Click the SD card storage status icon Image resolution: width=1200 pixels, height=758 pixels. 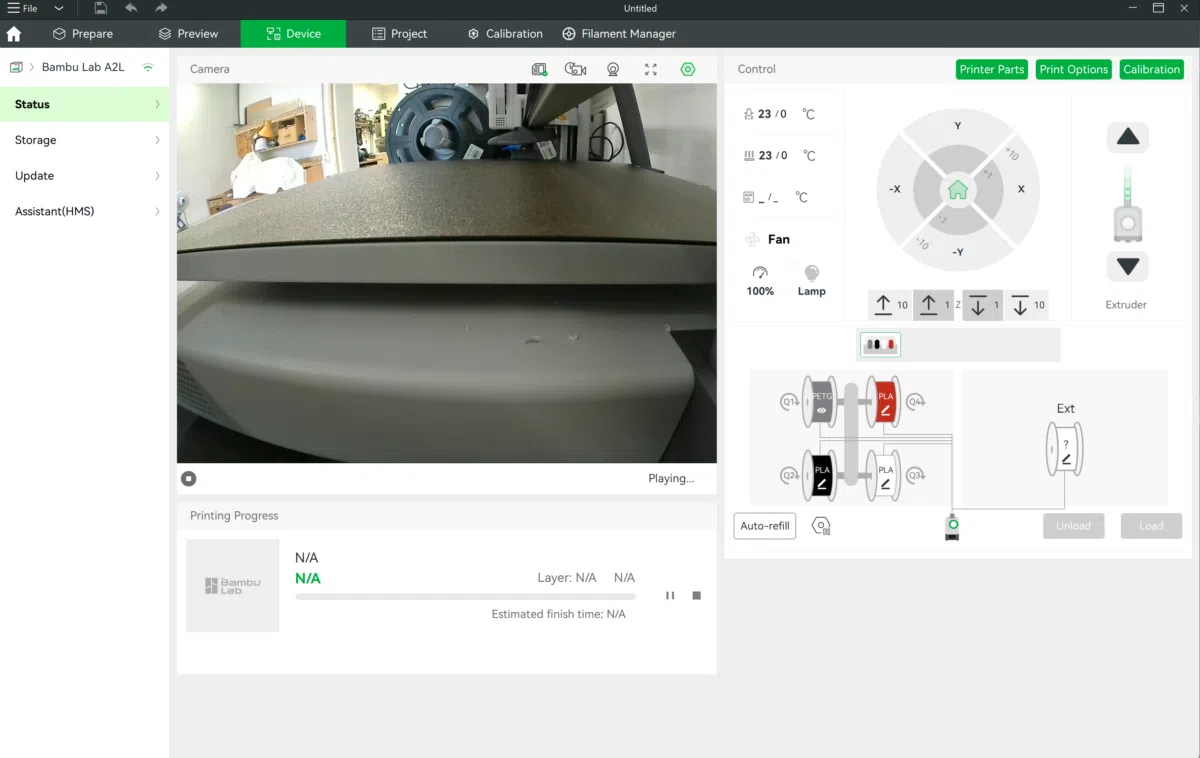[x=540, y=69]
